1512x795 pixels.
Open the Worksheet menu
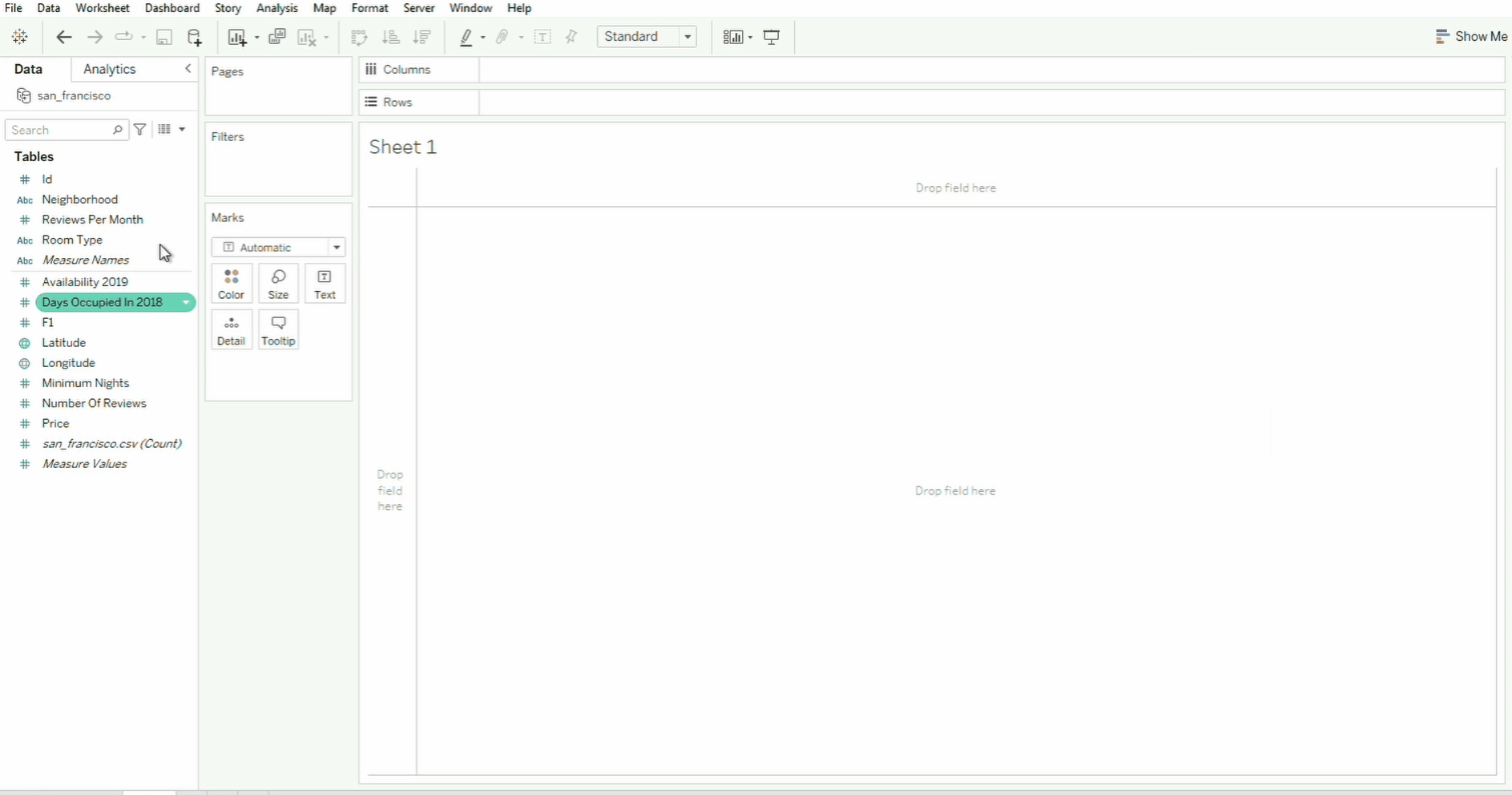click(103, 8)
